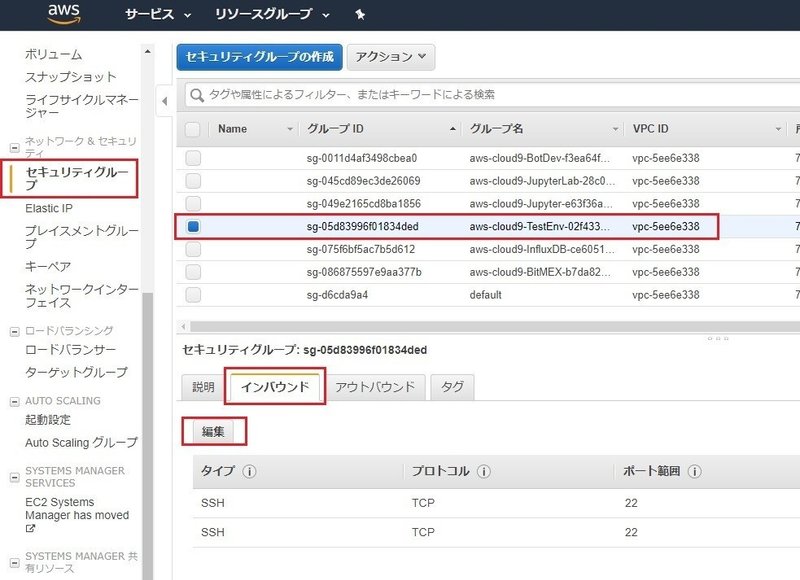Open the VPC ID column arrow
800x580 pixels.
point(778,130)
